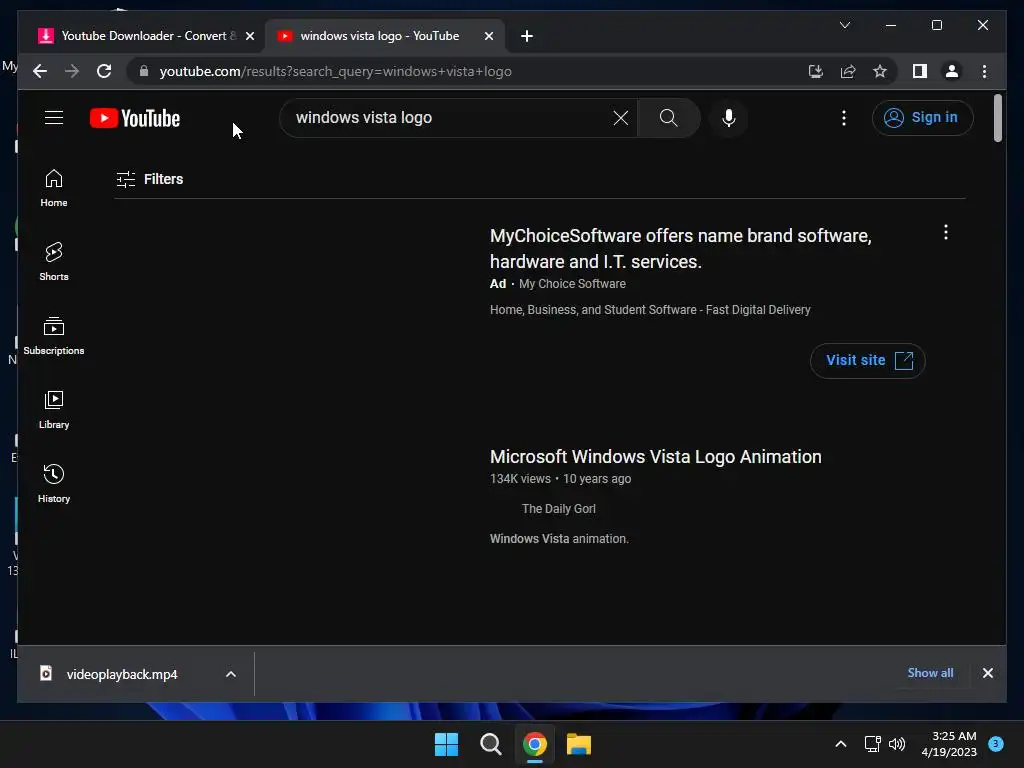
Task: Open taskbar Search
Action: click(490, 744)
